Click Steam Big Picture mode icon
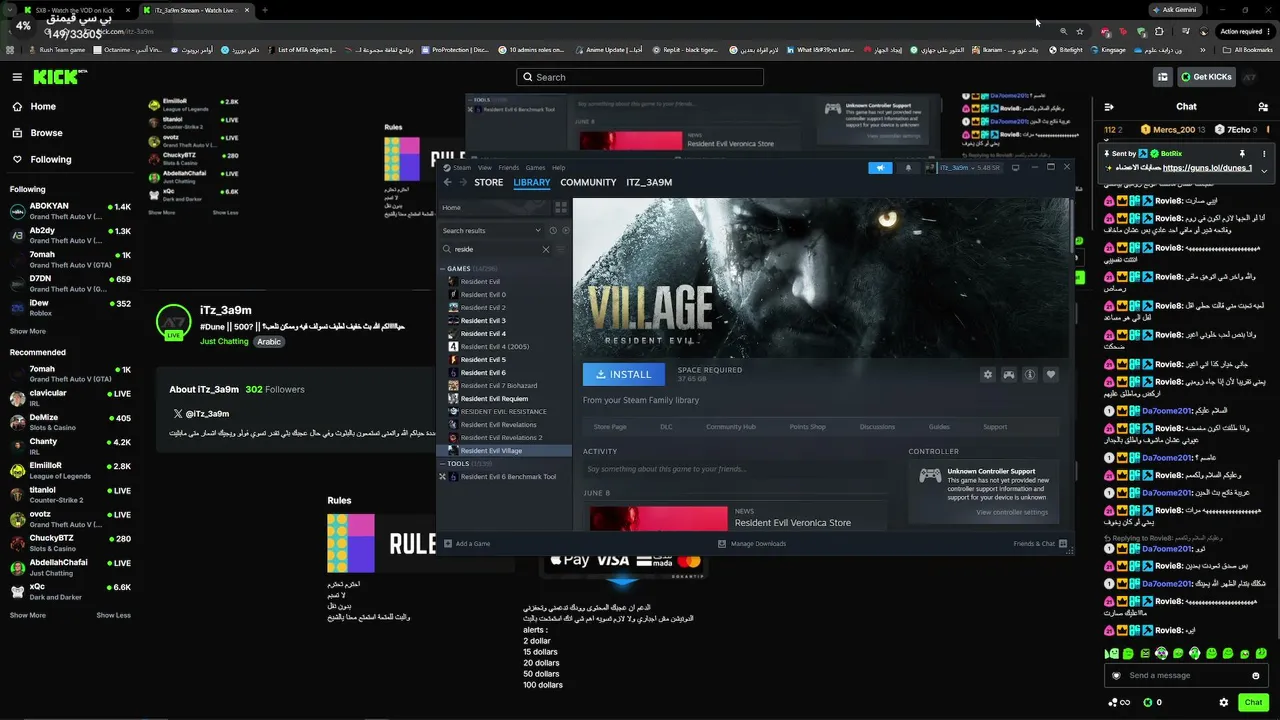Image resolution: width=1280 pixels, height=720 pixels. click(x=1016, y=168)
